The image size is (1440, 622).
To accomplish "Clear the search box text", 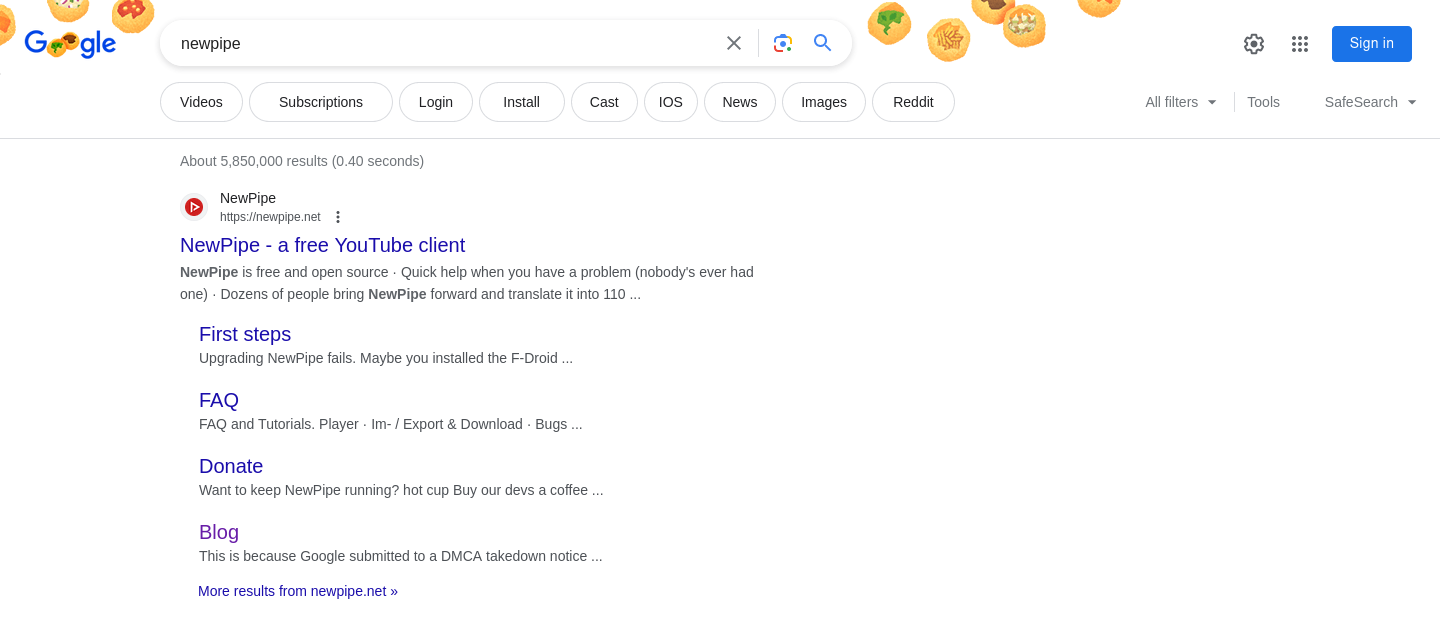I will click(x=734, y=43).
